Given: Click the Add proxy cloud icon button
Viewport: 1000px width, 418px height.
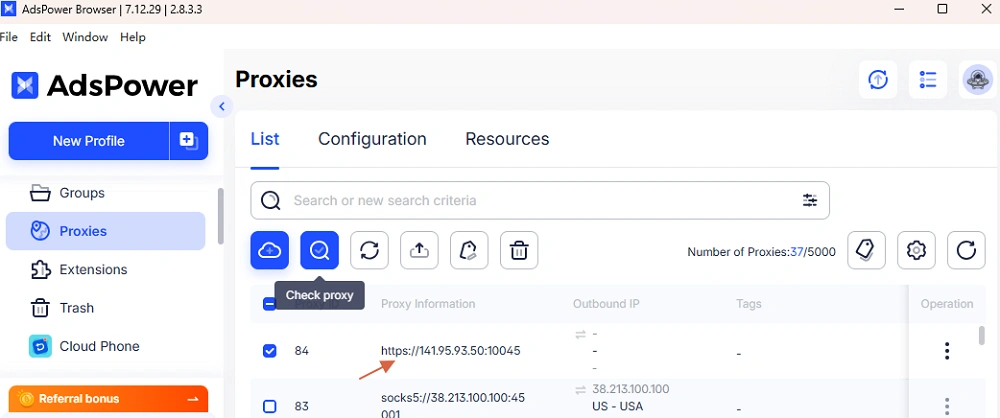Looking at the screenshot, I should (x=269, y=250).
